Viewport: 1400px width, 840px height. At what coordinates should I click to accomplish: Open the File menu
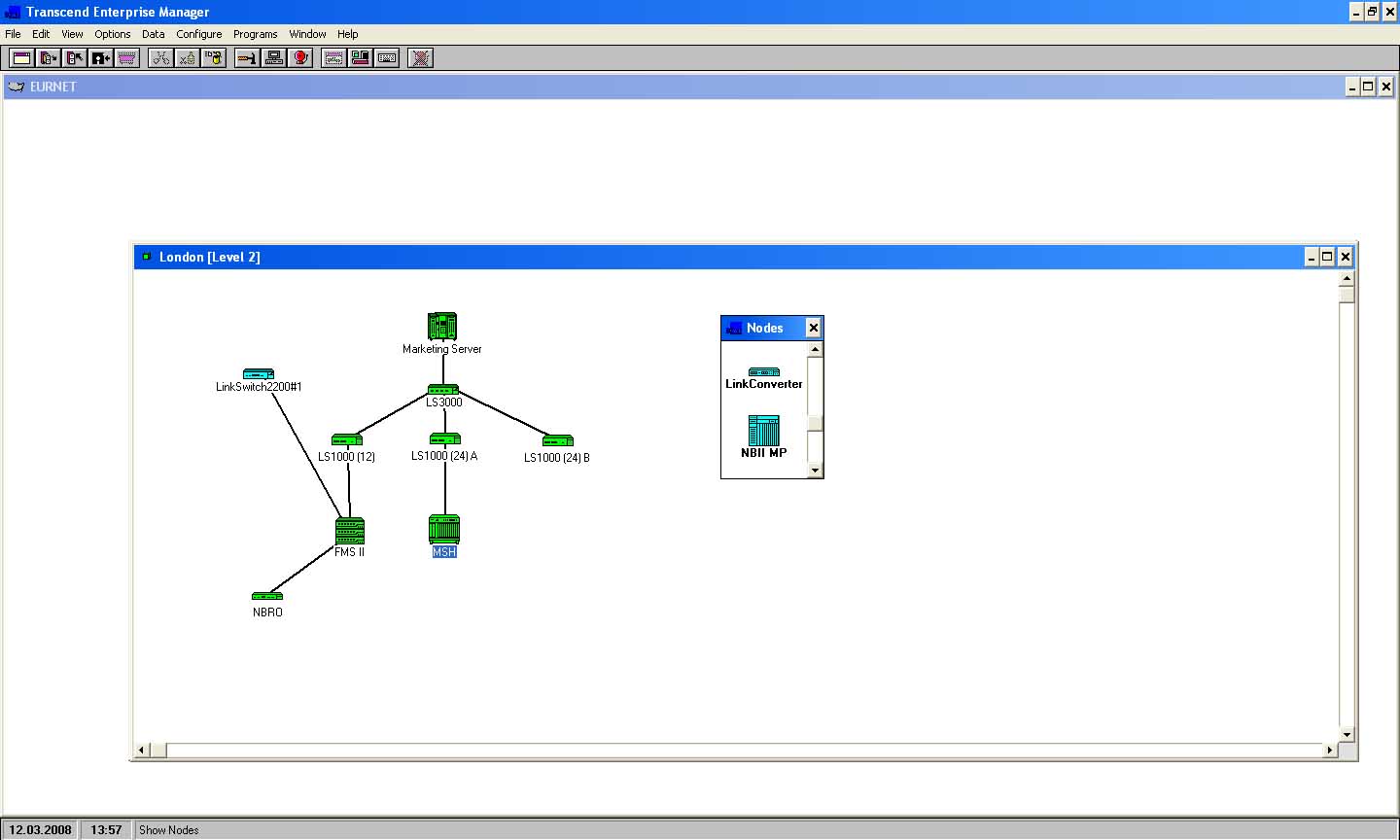point(13,34)
